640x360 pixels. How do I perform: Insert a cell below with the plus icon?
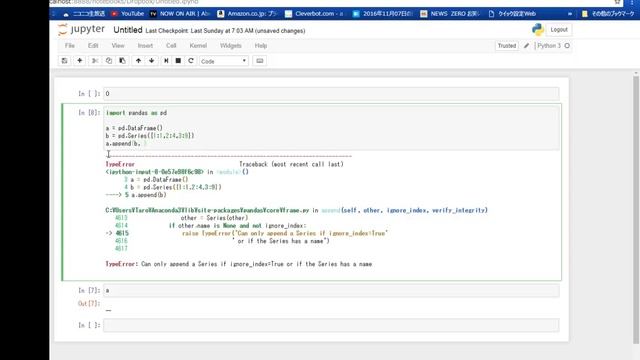(x=80, y=61)
